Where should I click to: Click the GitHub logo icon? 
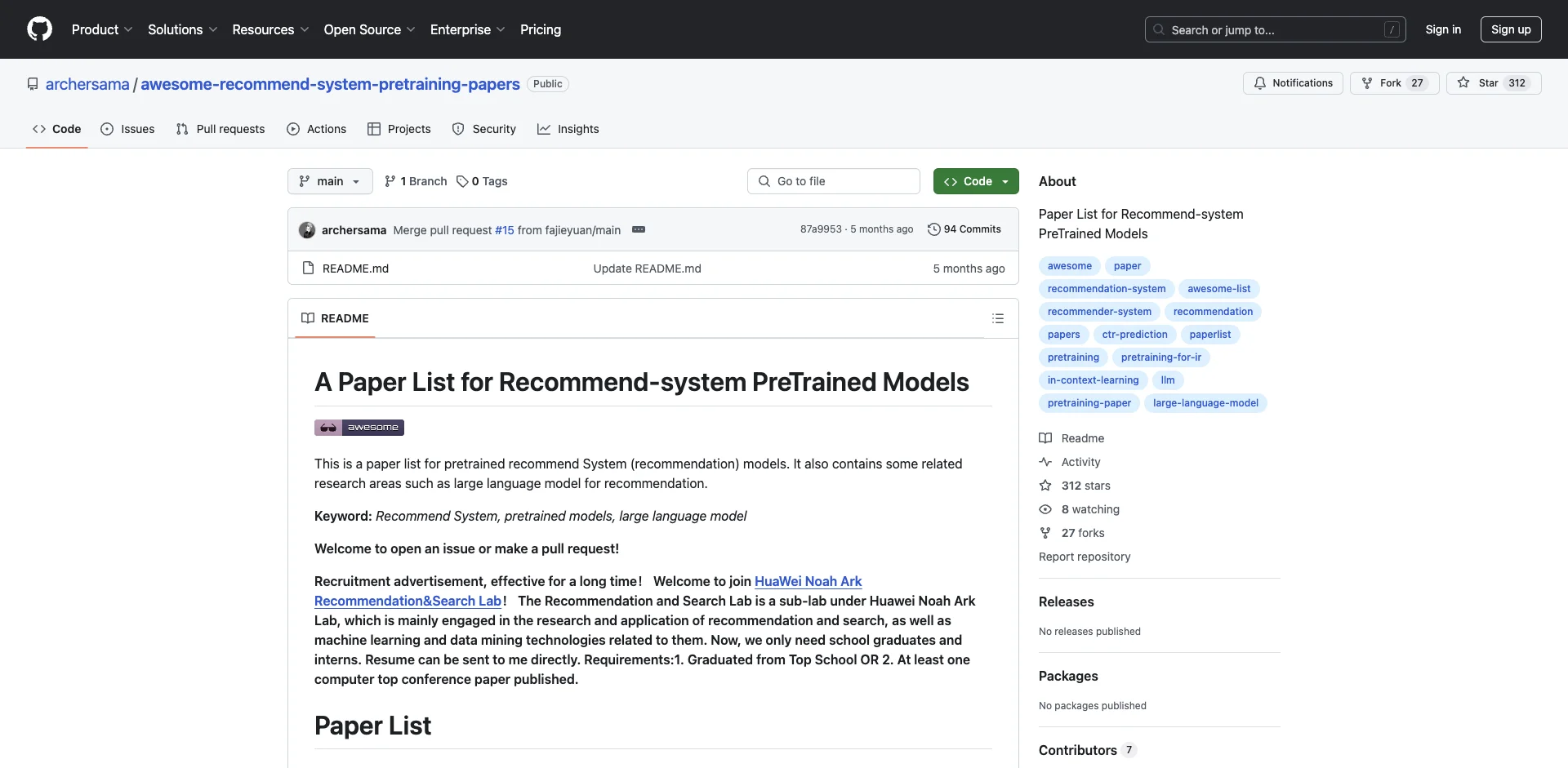[39, 29]
